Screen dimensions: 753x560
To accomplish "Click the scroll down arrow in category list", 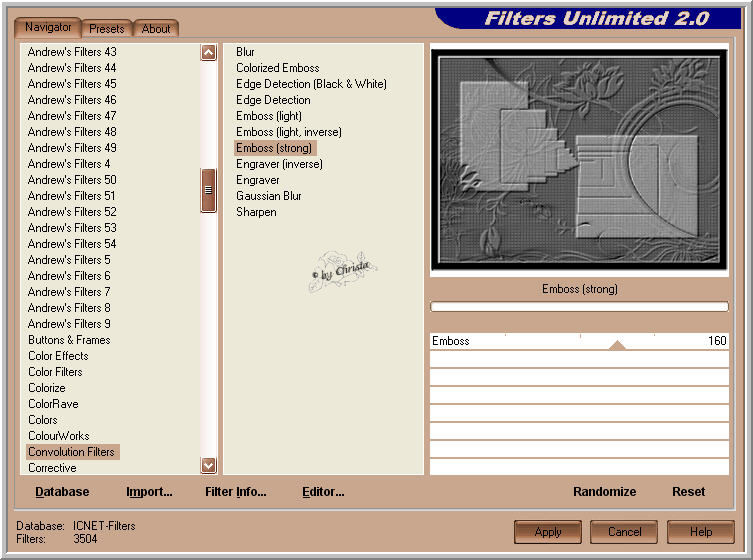I will click(x=208, y=465).
